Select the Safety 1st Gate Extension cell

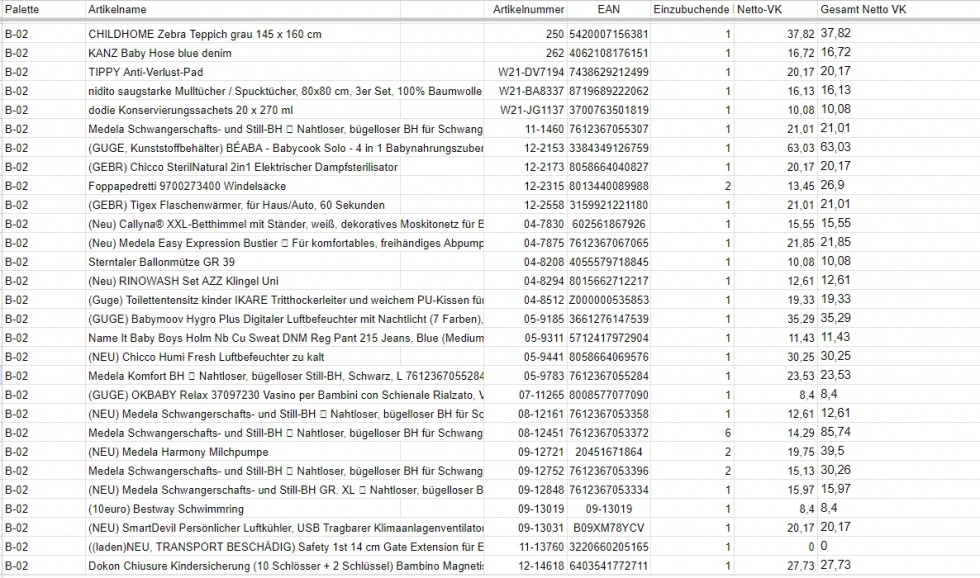(x=286, y=547)
